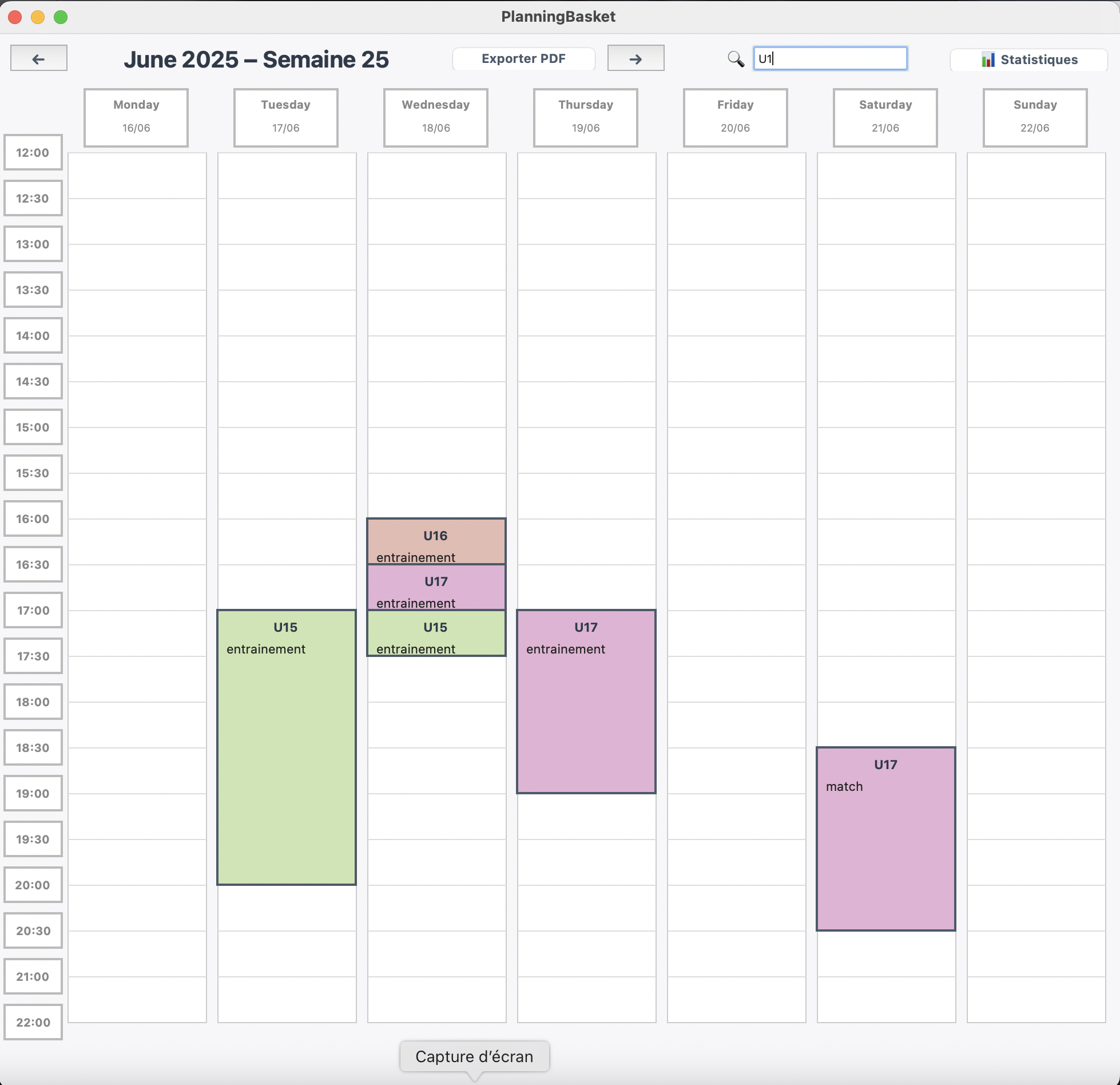
Task: Open Saturday's U17 match event
Action: click(886, 839)
